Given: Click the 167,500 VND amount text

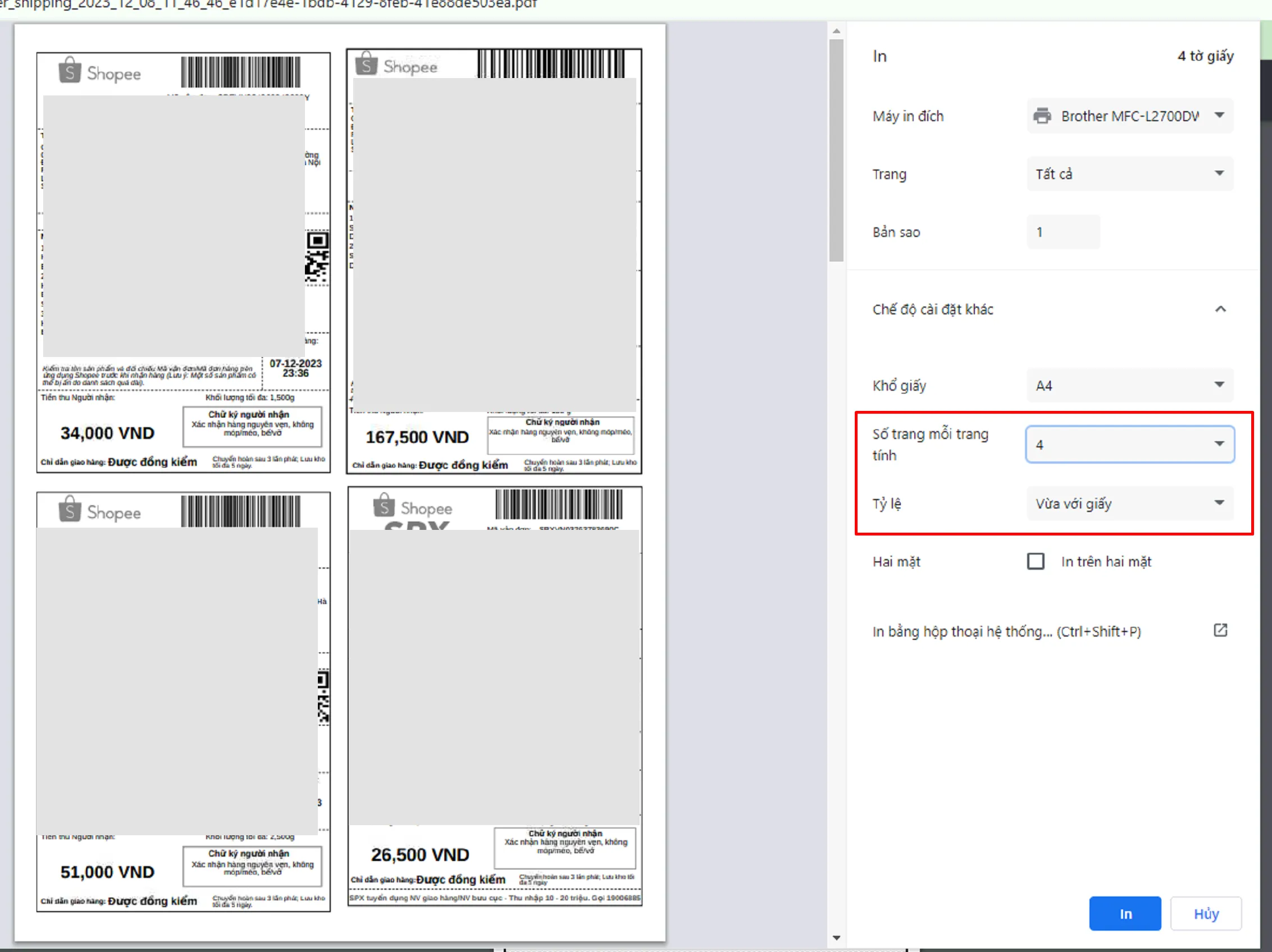Looking at the screenshot, I should point(417,437).
